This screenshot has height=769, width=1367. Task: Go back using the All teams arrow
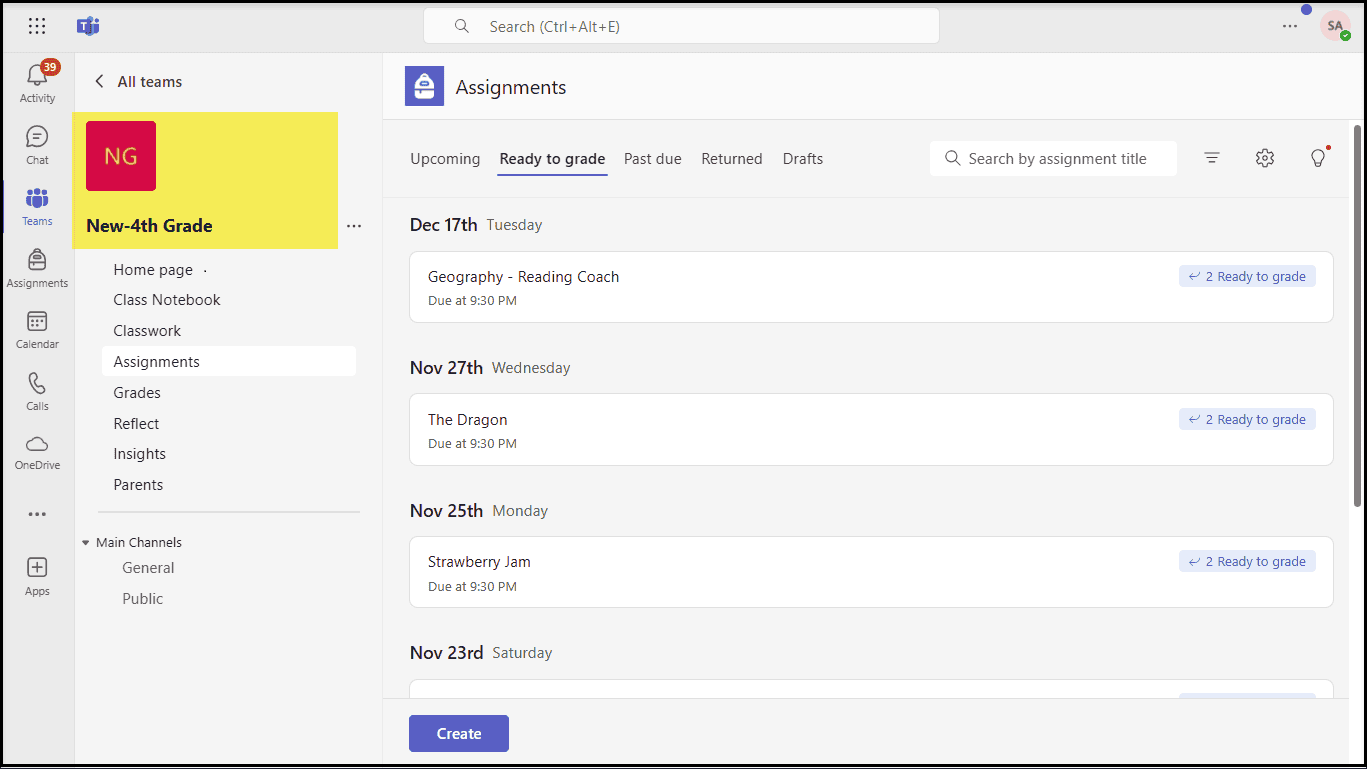(99, 81)
